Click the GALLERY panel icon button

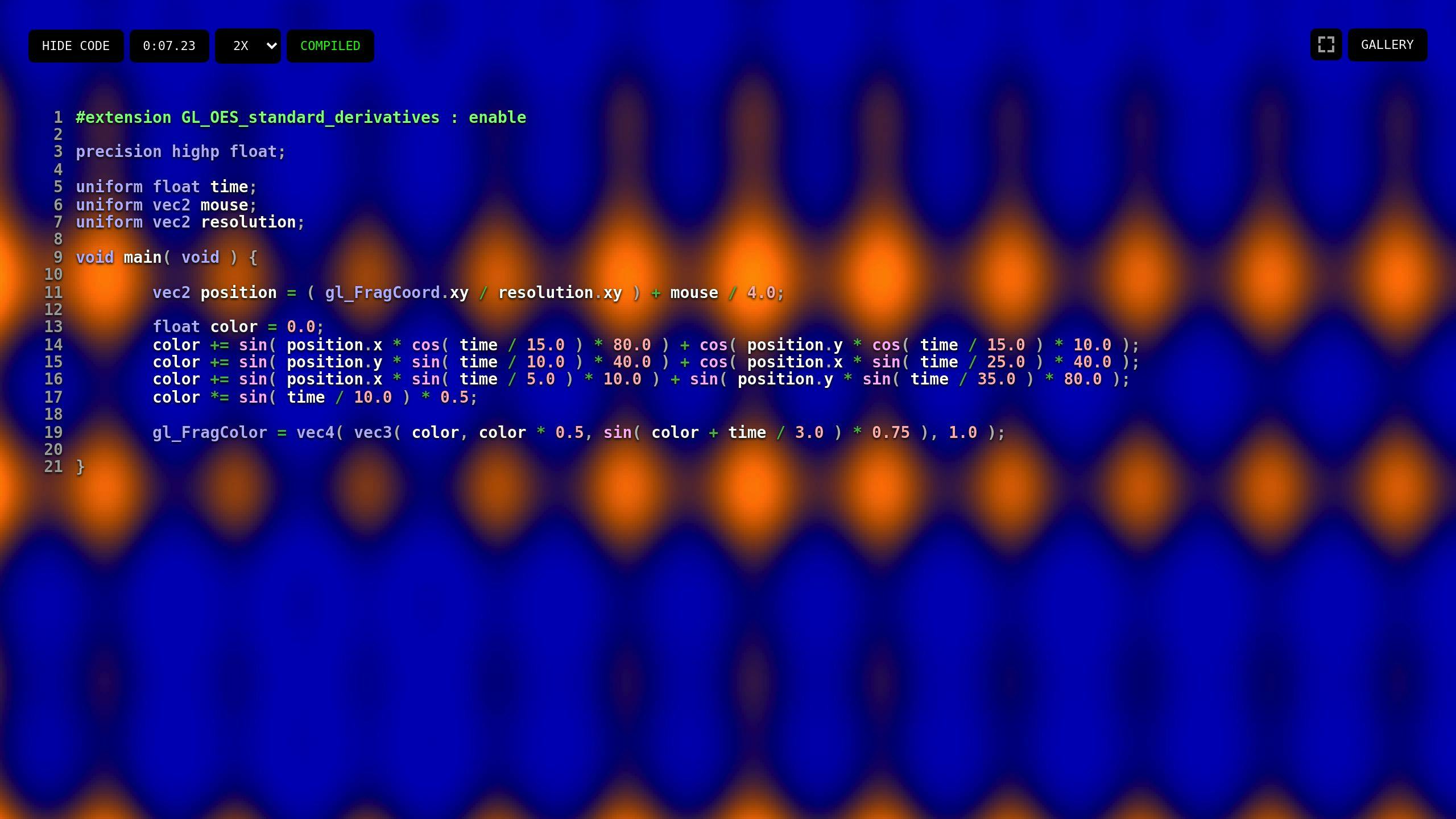1326,44
